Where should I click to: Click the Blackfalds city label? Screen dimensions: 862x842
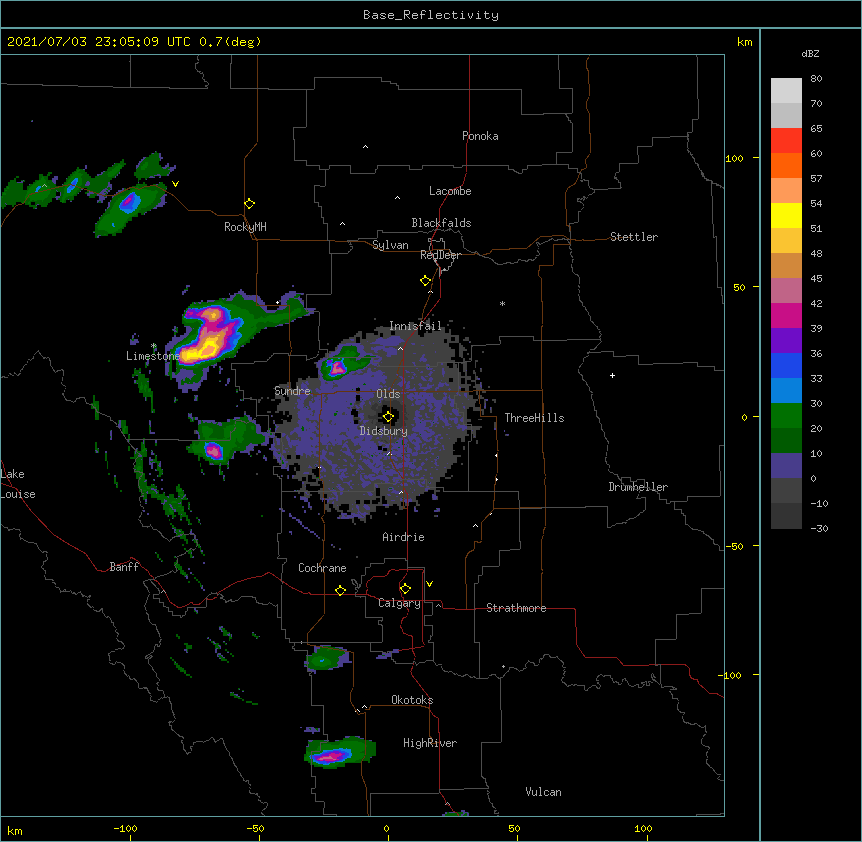pyautogui.click(x=441, y=223)
